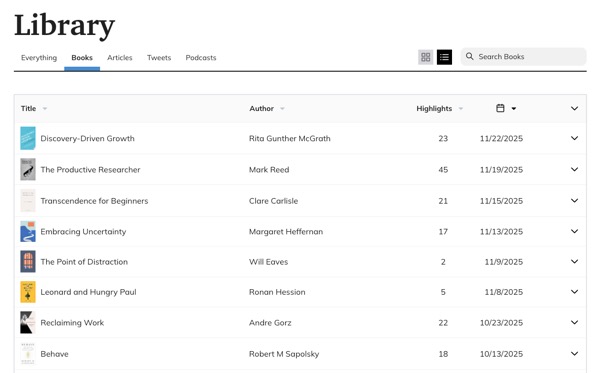Image resolution: width=600 pixels, height=373 pixels.
Task: Click the date 11/22/2025
Action: [x=501, y=138]
